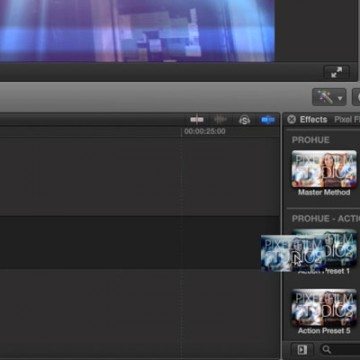
Task: Show the effects sidebar with bottom icon
Action: coord(302,349)
